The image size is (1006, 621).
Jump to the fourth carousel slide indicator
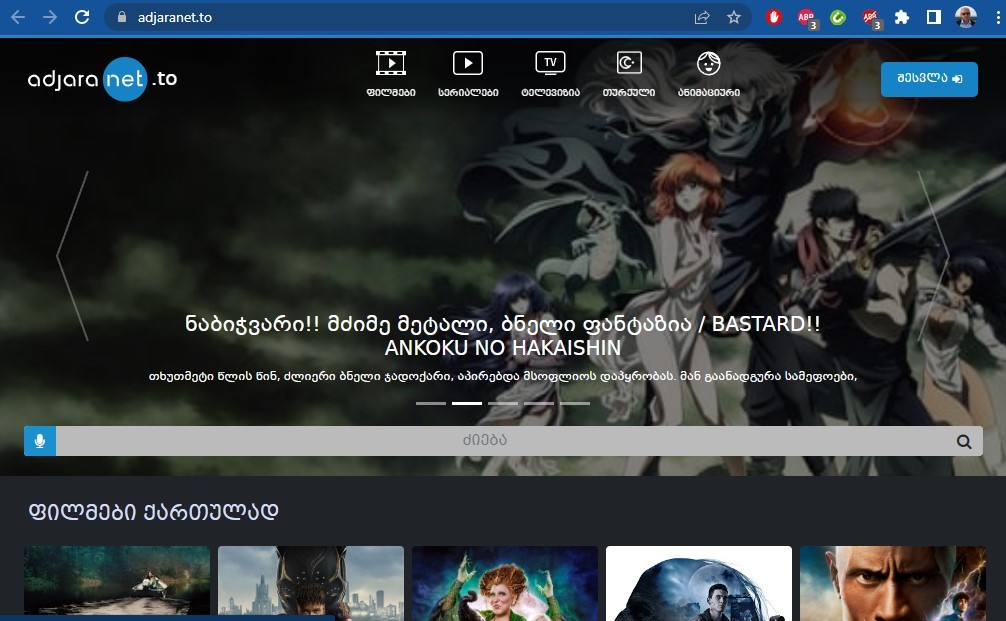tap(539, 404)
